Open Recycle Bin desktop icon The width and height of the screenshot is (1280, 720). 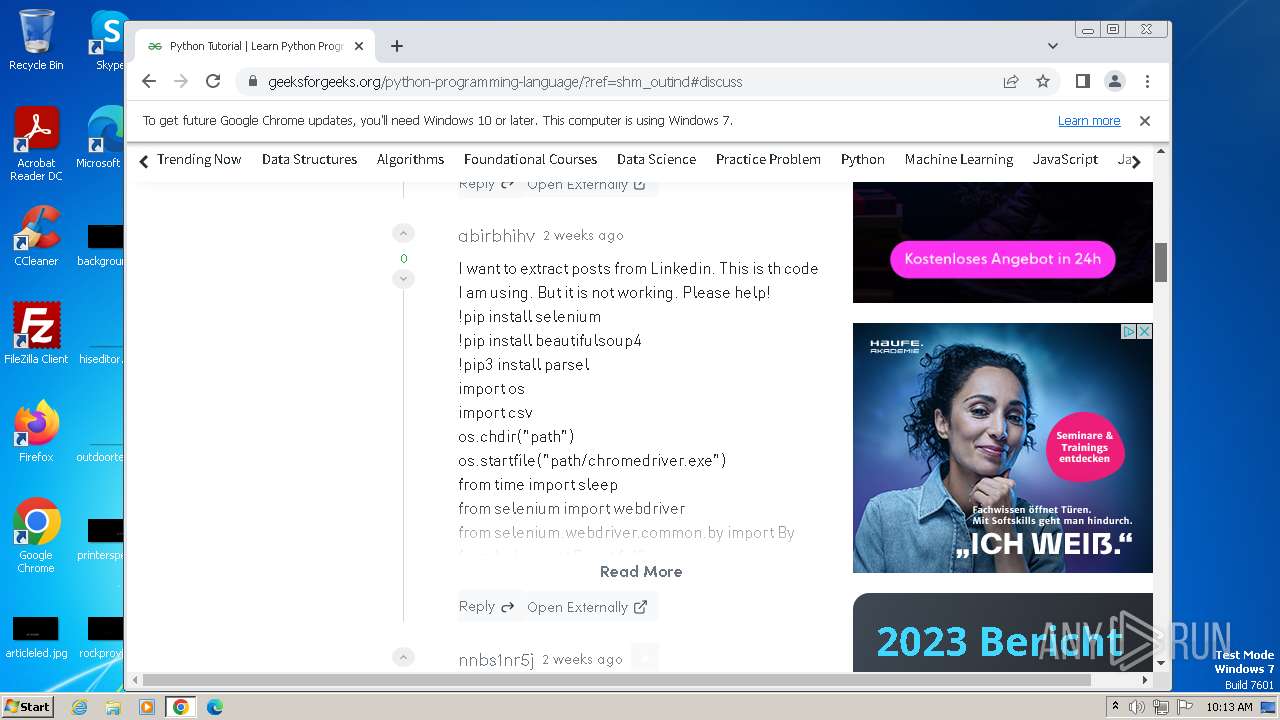[x=36, y=40]
